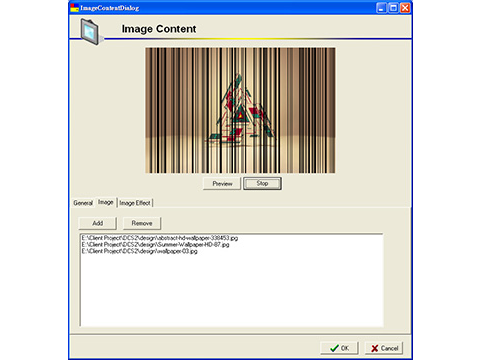The width and height of the screenshot is (480, 360).
Task: Click the green checkmark on OK
Action: (x=334, y=348)
